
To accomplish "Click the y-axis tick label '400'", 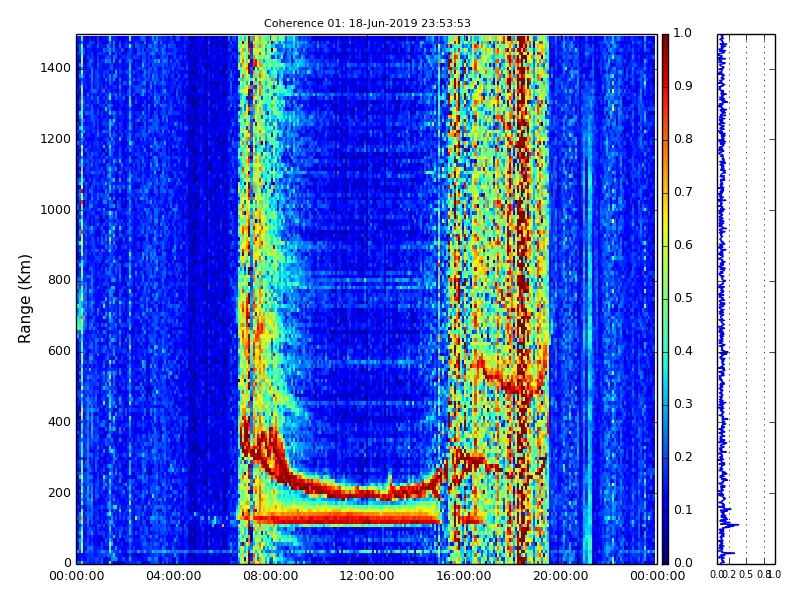I will (59, 422).
